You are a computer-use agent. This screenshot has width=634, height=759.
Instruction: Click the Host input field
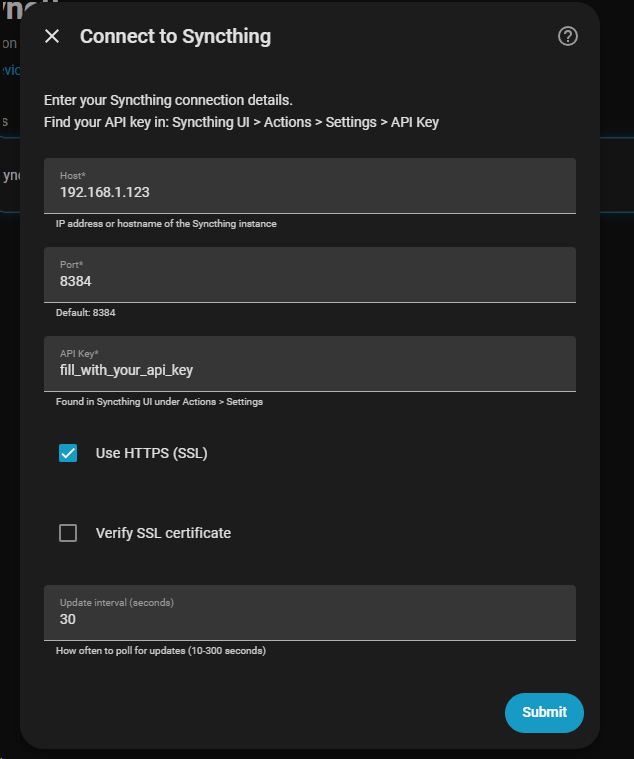310,186
